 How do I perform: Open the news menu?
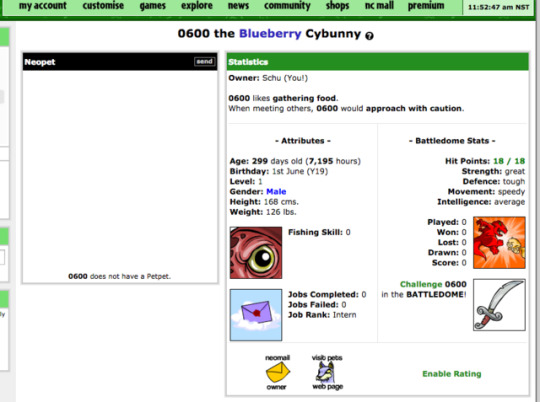(x=238, y=6)
